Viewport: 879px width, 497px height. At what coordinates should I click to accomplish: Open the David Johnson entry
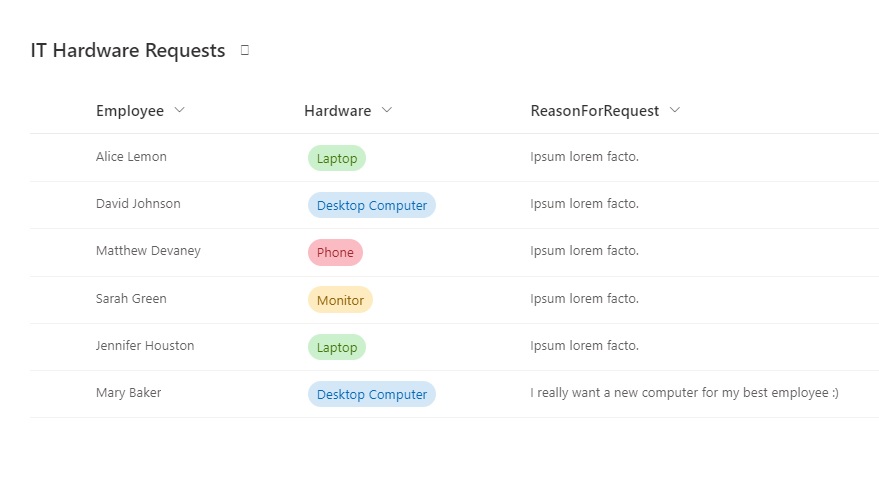click(138, 203)
